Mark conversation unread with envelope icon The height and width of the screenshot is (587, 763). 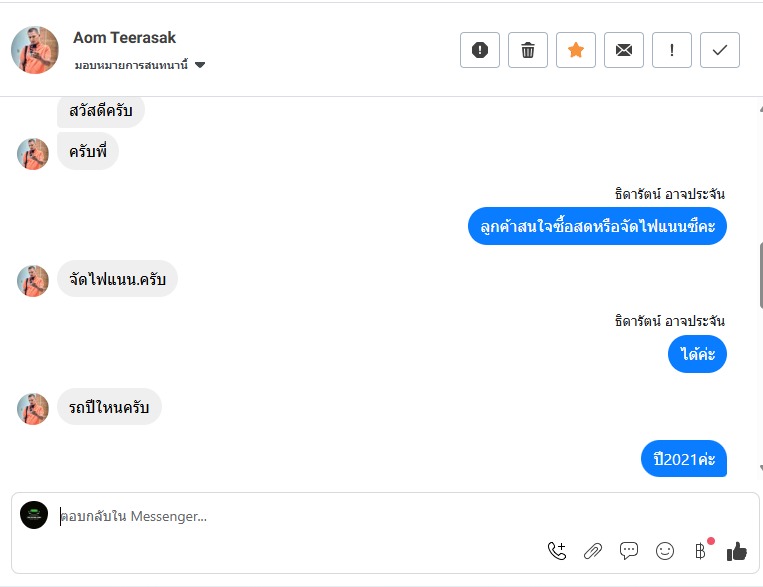624,50
